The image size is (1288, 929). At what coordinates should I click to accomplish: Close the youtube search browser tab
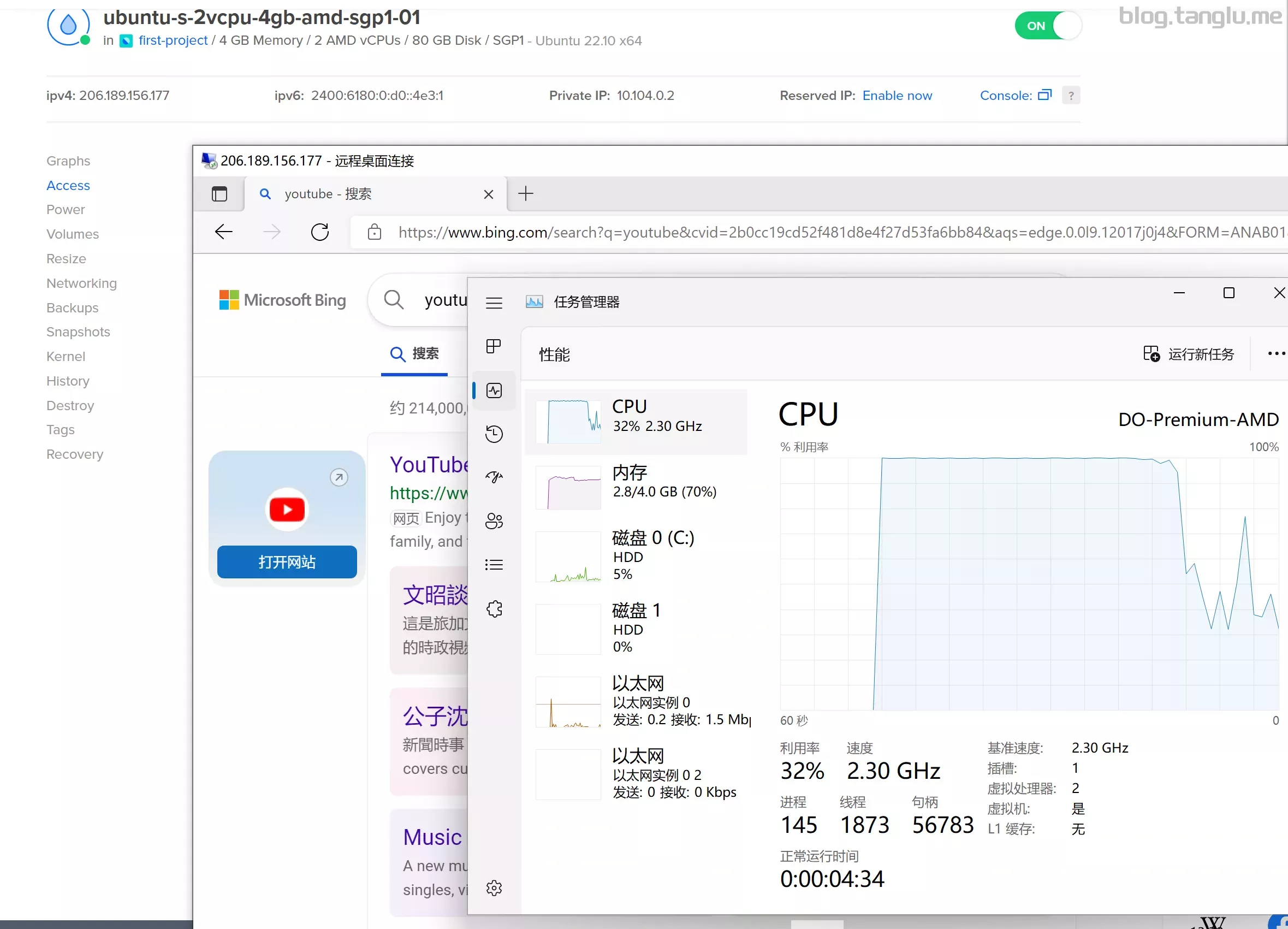[488, 194]
